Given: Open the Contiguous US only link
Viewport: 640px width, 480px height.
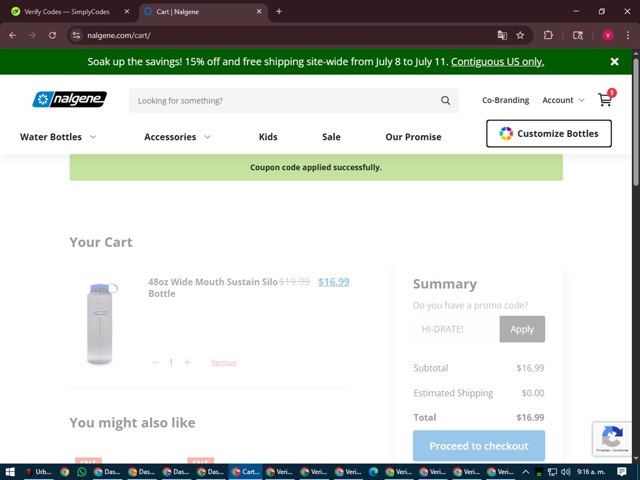Looking at the screenshot, I should (497, 62).
